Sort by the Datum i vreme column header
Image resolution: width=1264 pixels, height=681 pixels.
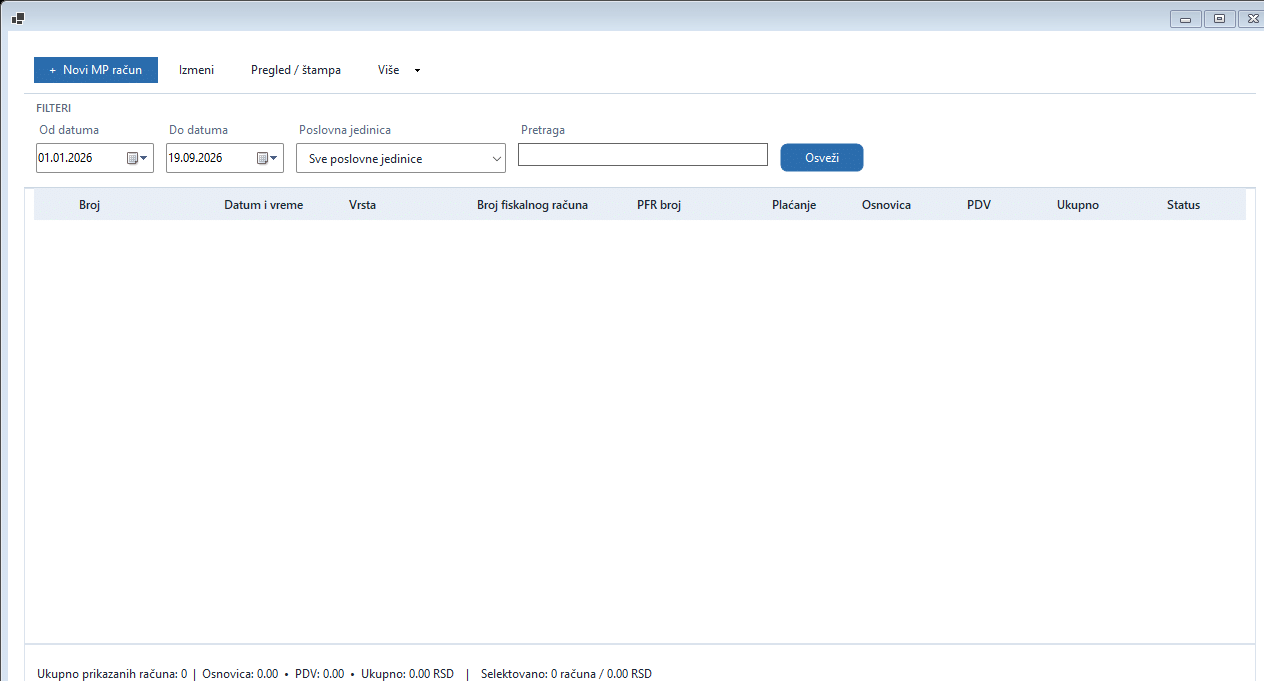(263, 205)
